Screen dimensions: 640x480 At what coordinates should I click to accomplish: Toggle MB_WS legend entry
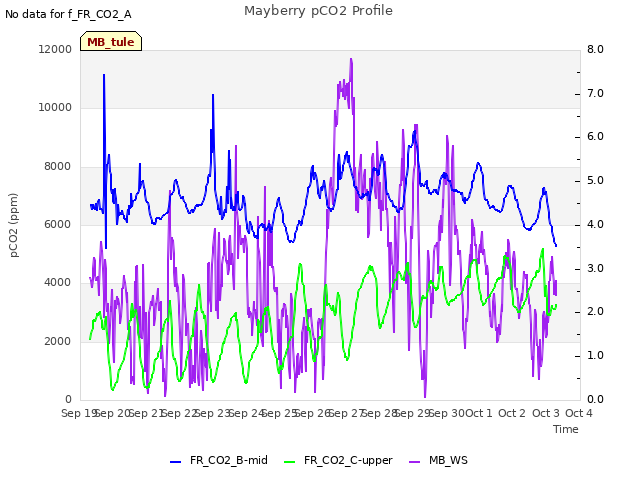(438, 460)
